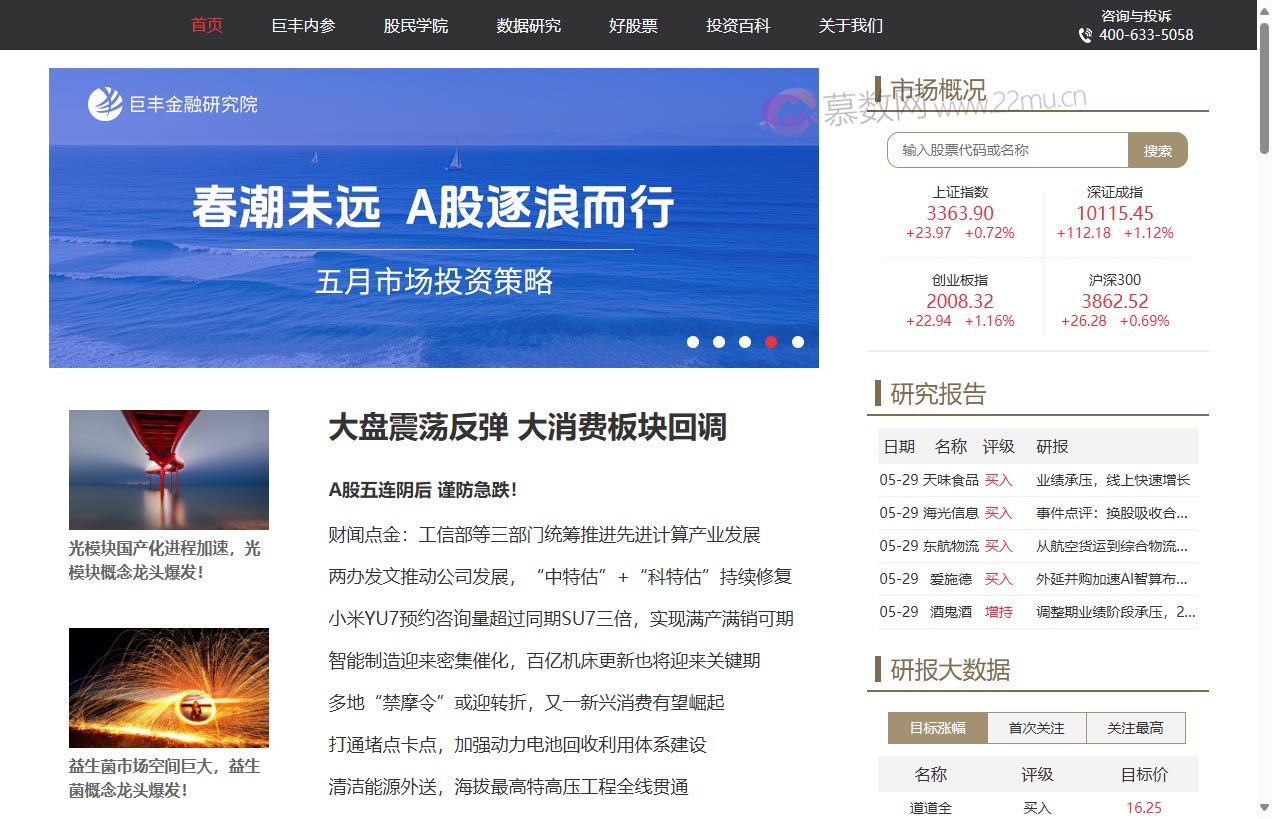Image resolution: width=1272 pixels, height=819 pixels.
Task: Select the 目标涨幅 tab
Action: click(936, 728)
